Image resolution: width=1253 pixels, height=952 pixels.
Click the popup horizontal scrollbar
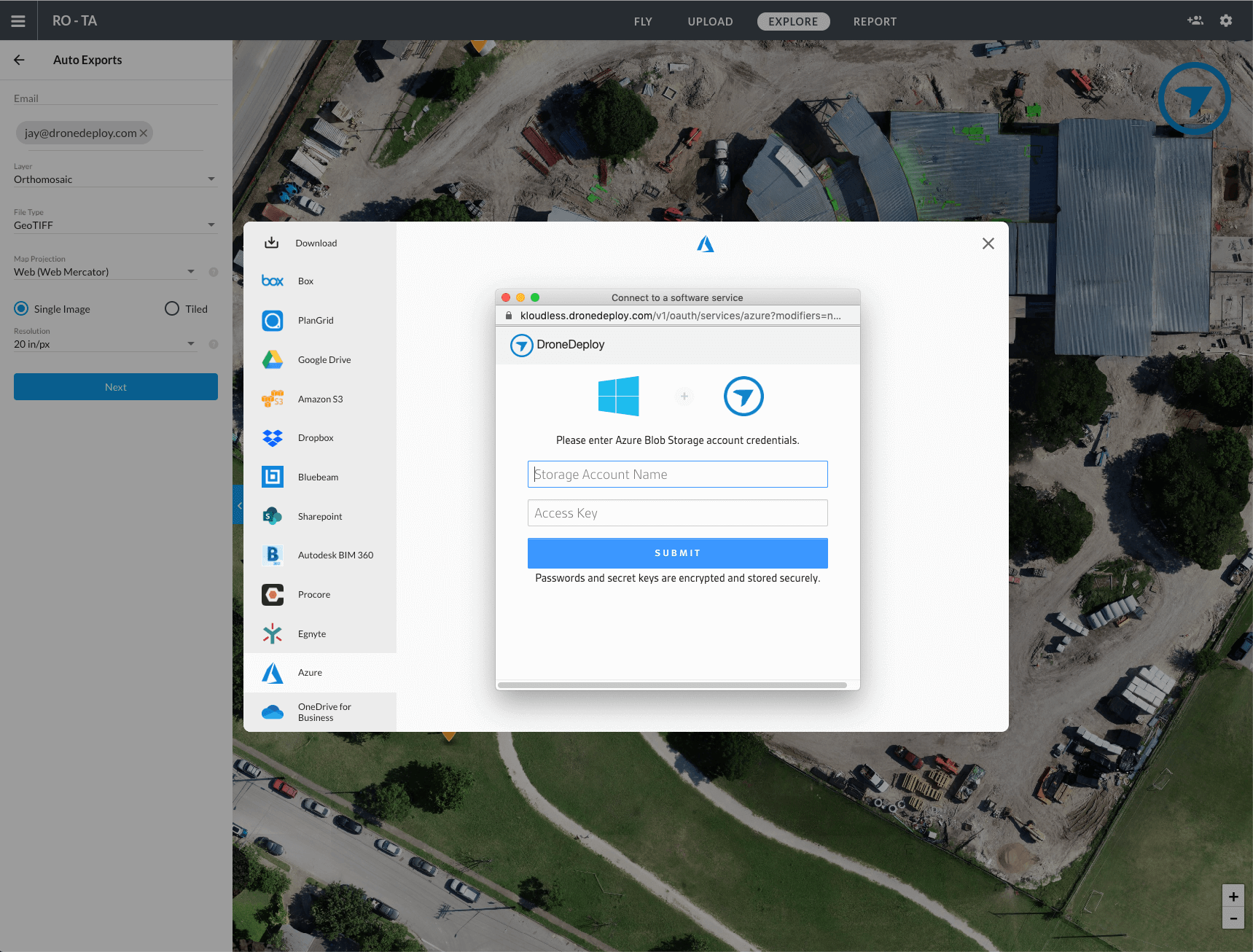[x=672, y=685]
